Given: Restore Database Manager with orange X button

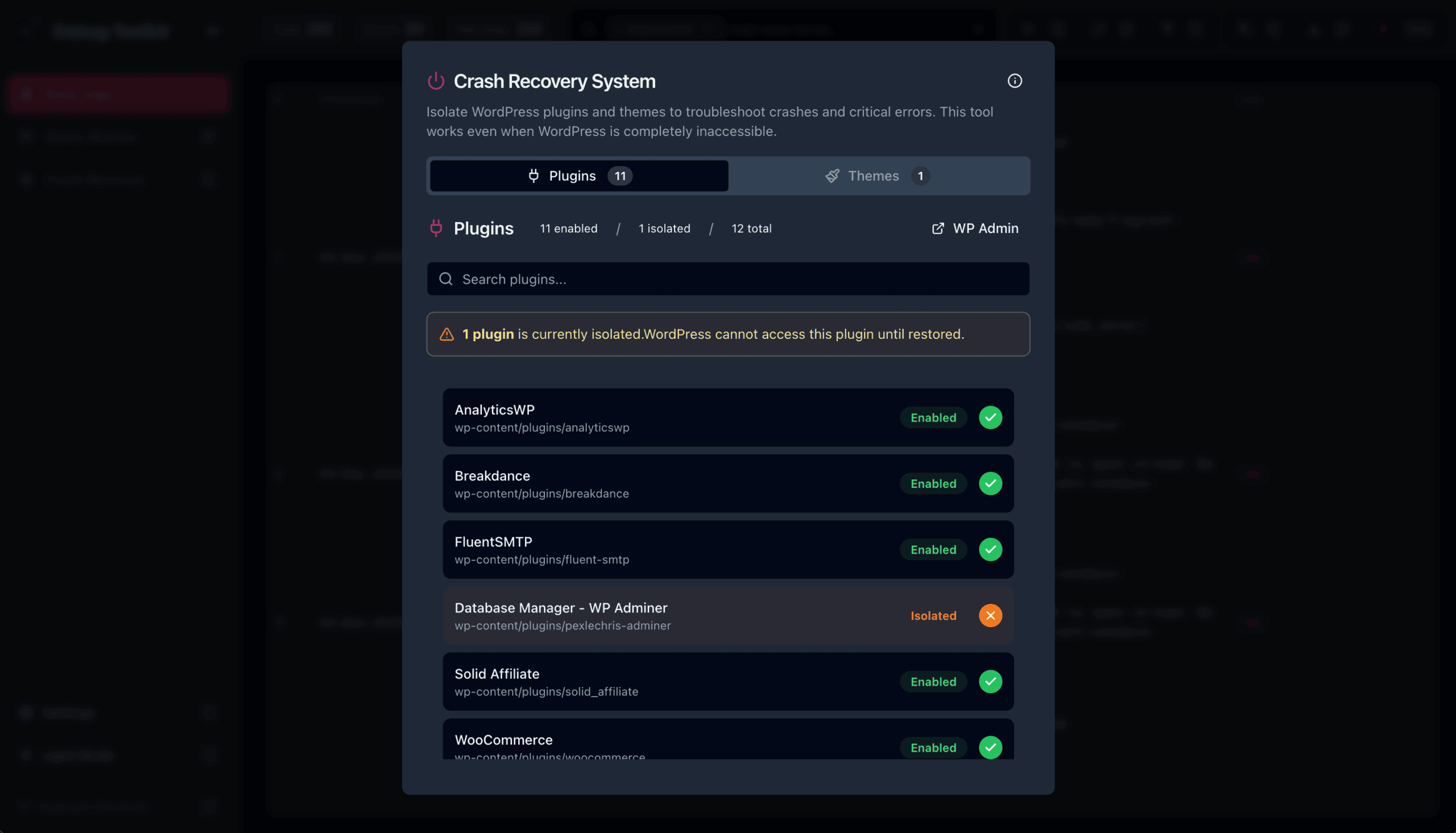Looking at the screenshot, I should click(x=990, y=616).
